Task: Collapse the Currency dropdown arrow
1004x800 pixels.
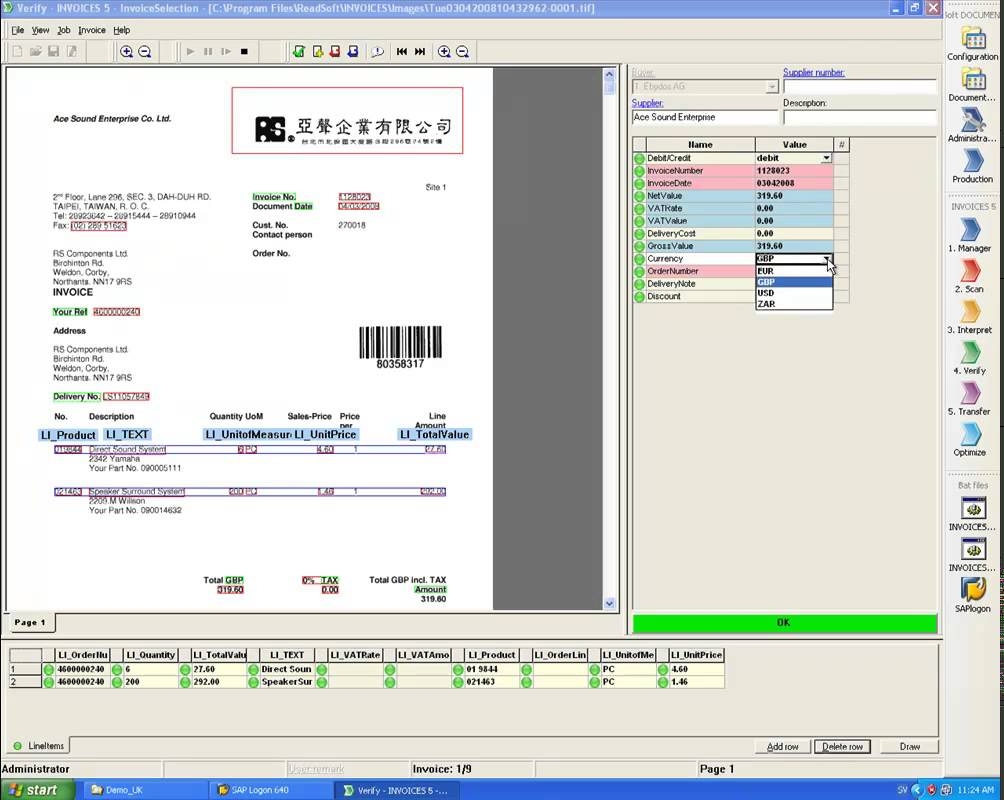Action: click(x=827, y=259)
